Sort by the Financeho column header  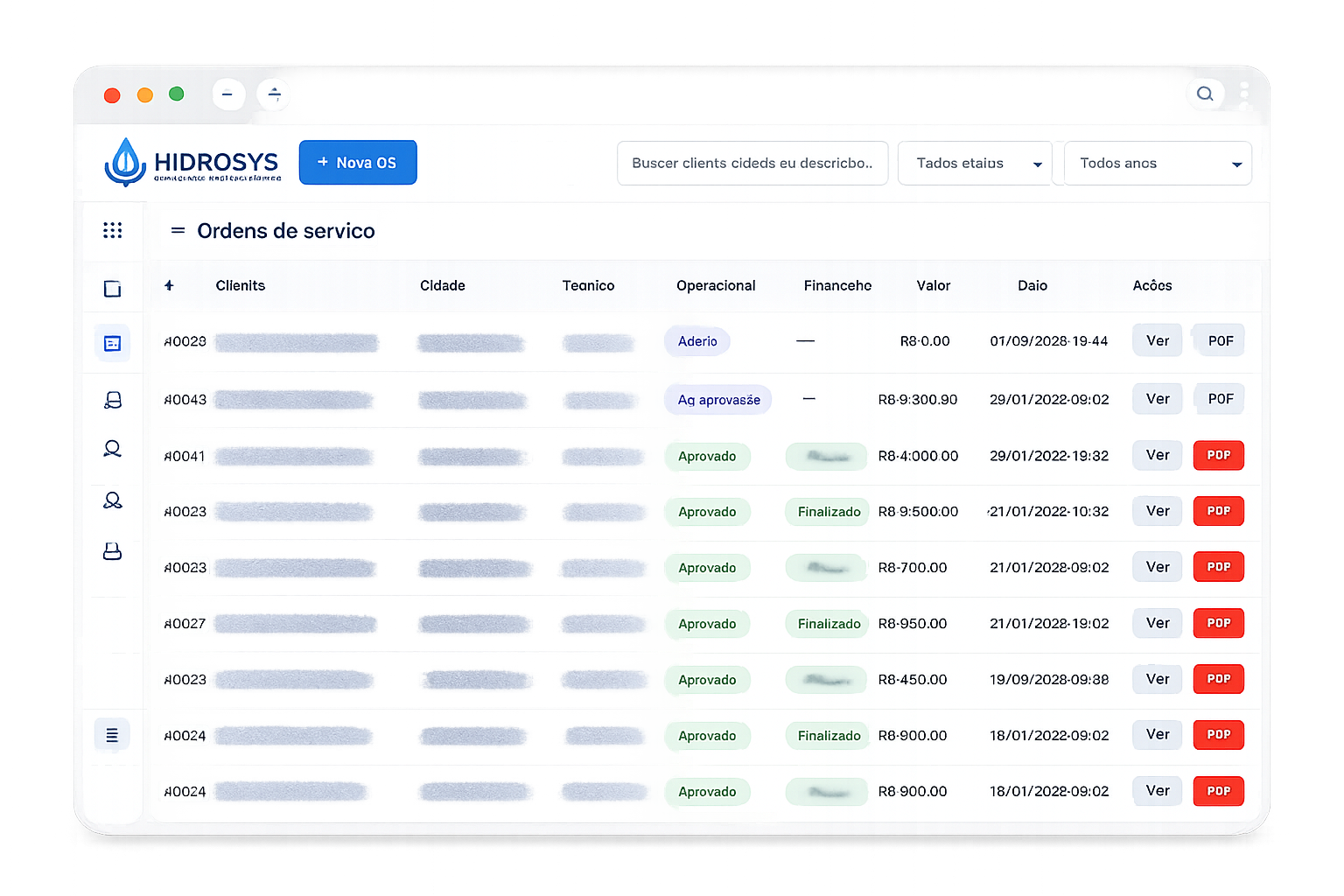(x=837, y=285)
